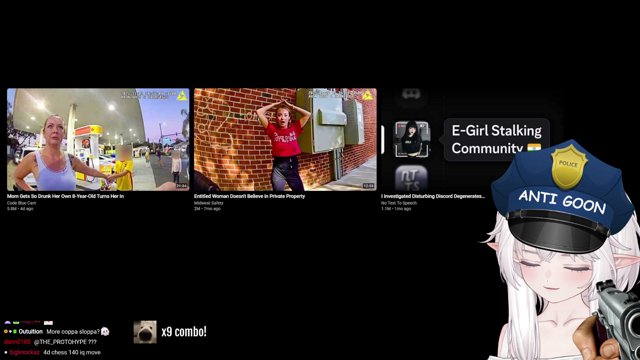Click the 'NTTS' server icon in third thumbnail
Viewport: 640px width, 360px height.
pos(411,178)
